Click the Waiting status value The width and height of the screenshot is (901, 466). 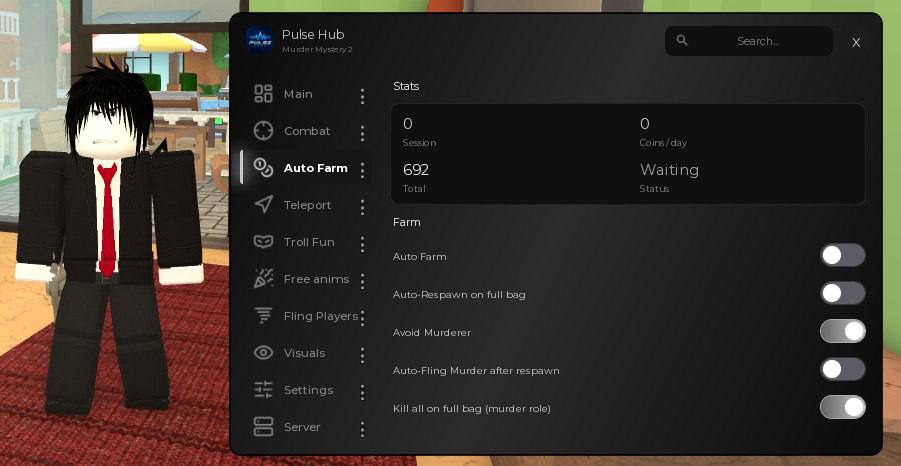669,170
